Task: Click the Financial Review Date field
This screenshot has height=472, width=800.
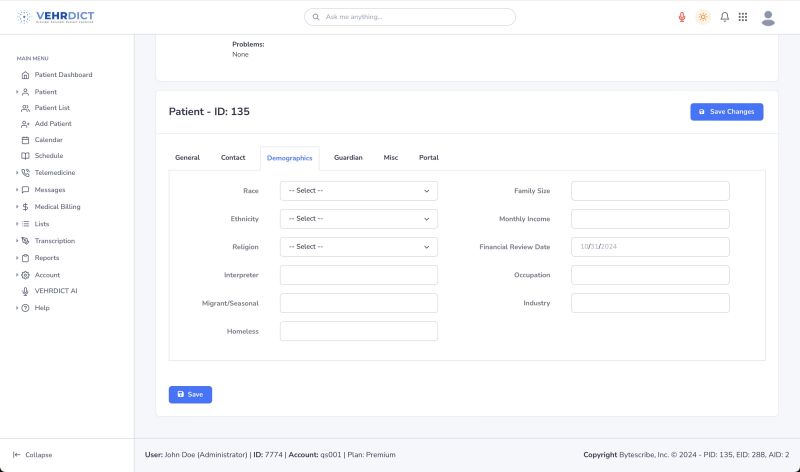Action: tap(650, 247)
